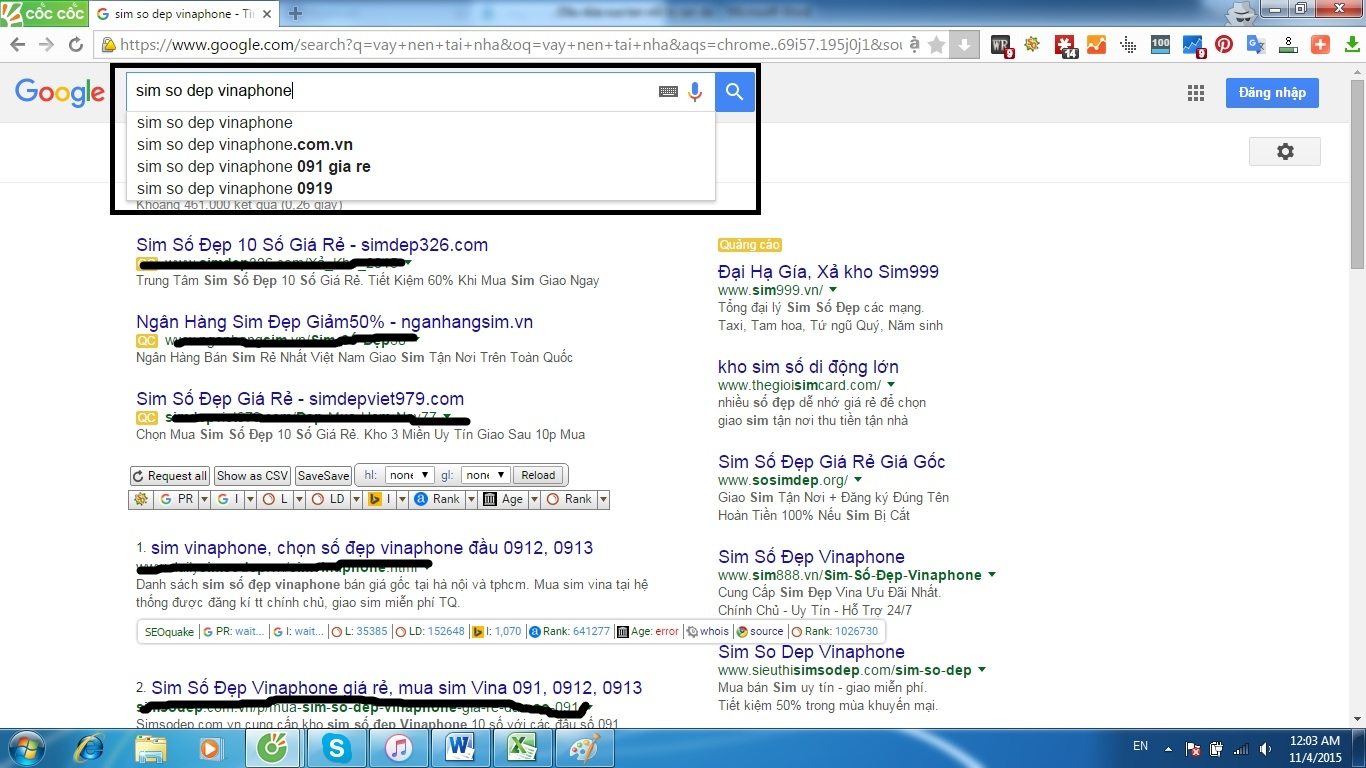This screenshot has height=768, width=1366.
Task: Activate voice search microphone icon
Action: (x=696, y=92)
